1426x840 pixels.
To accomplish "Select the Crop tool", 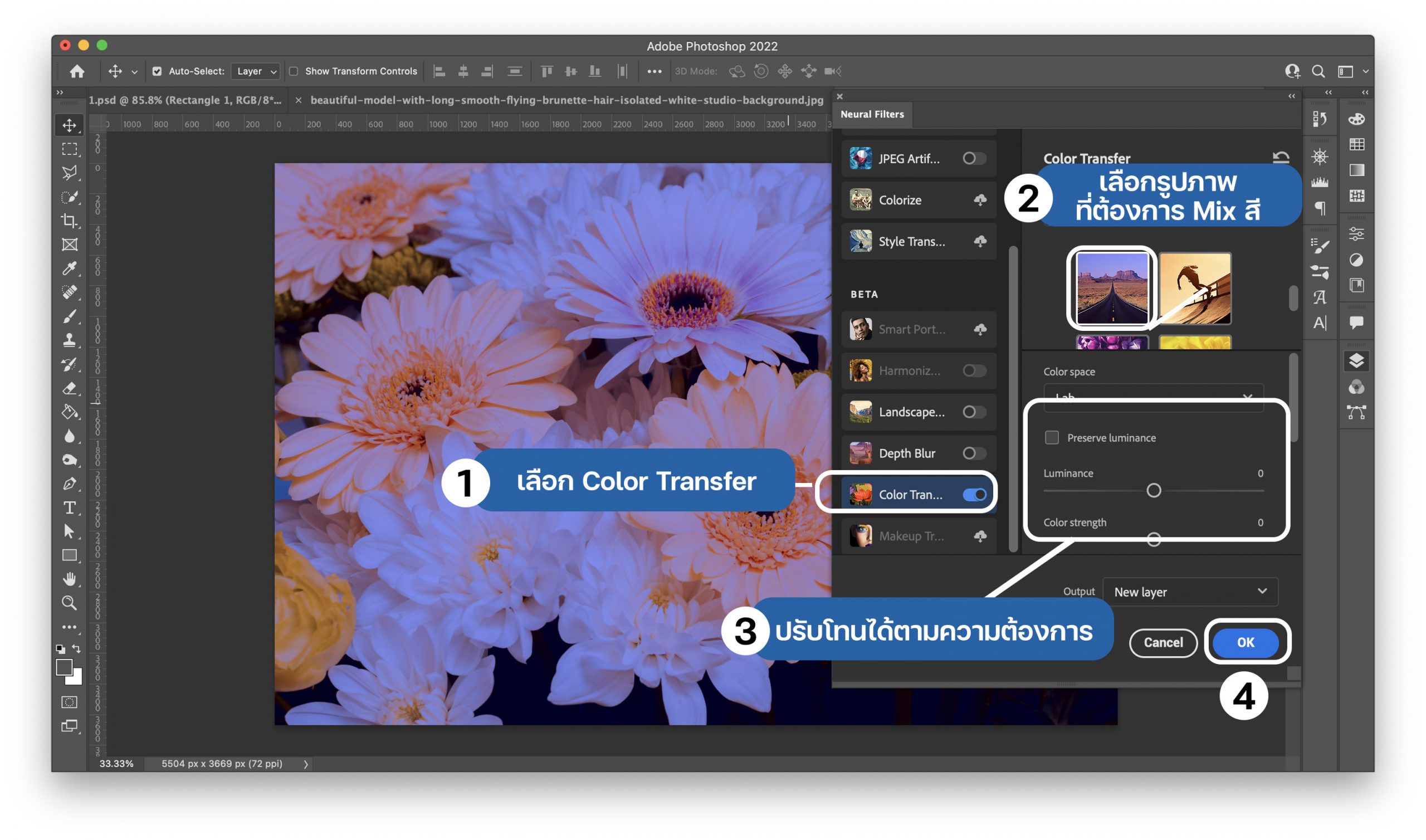I will tap(69, 221).
